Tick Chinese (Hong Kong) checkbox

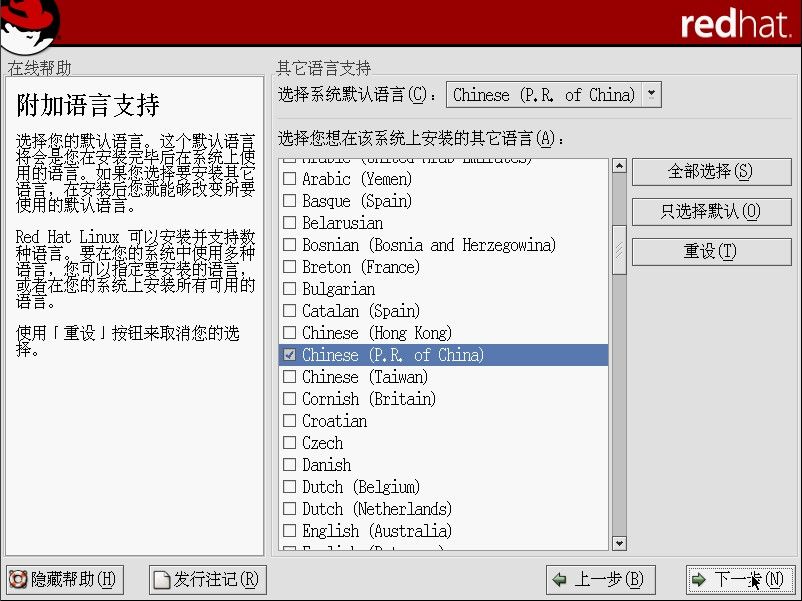point(289,332)
